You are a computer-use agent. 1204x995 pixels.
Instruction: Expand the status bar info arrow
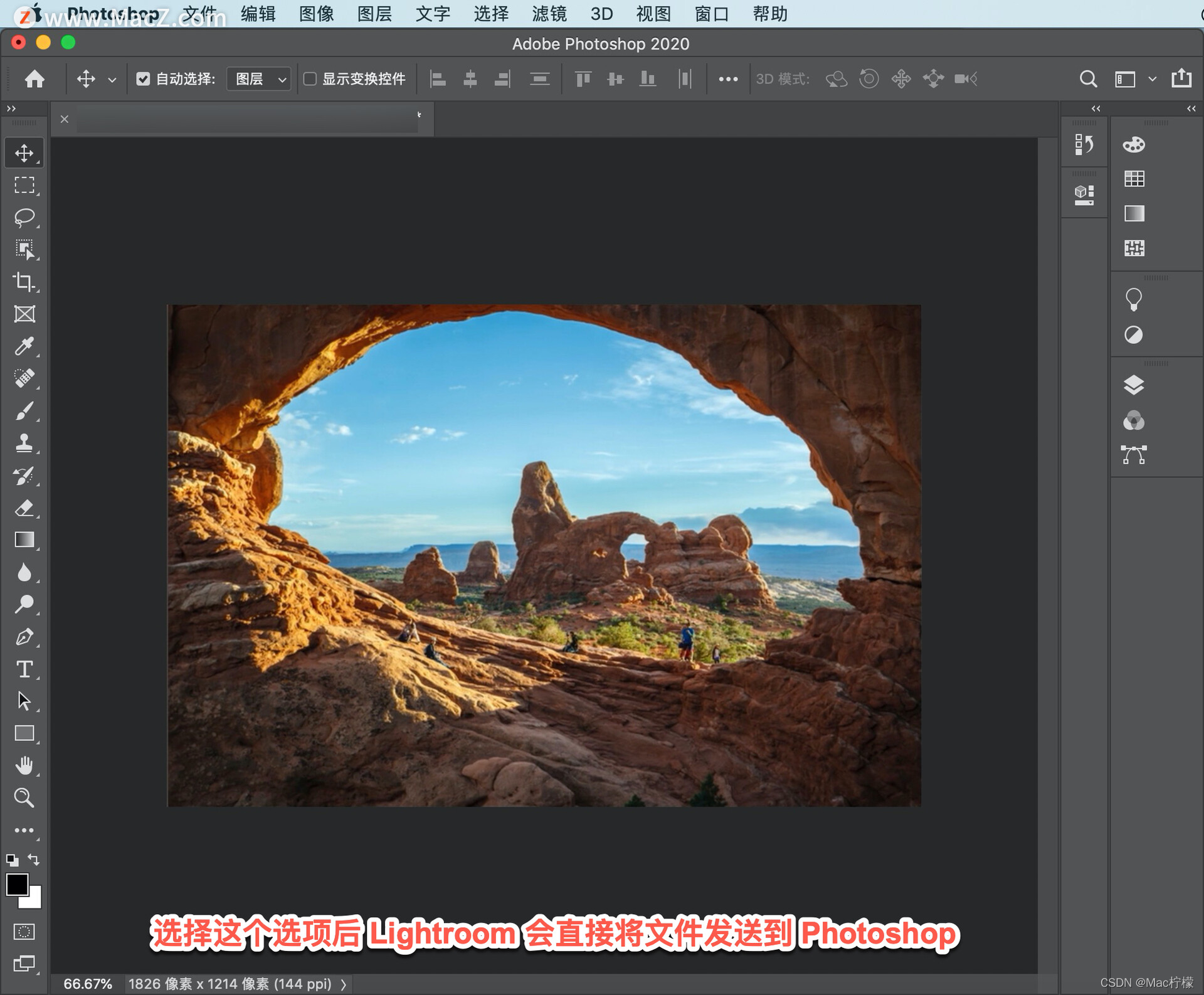click(x=344, y=984)
